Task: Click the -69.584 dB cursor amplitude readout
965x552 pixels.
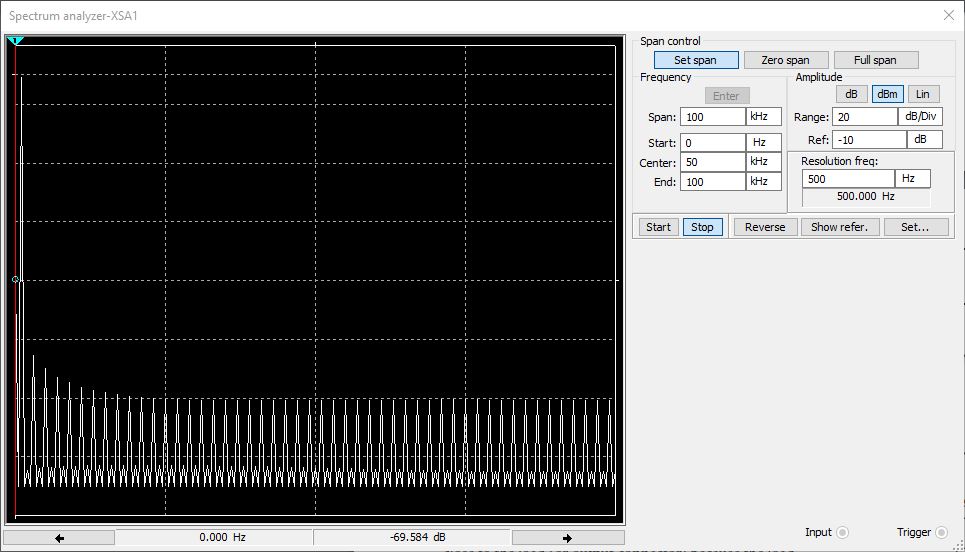Action: (412, 538)
